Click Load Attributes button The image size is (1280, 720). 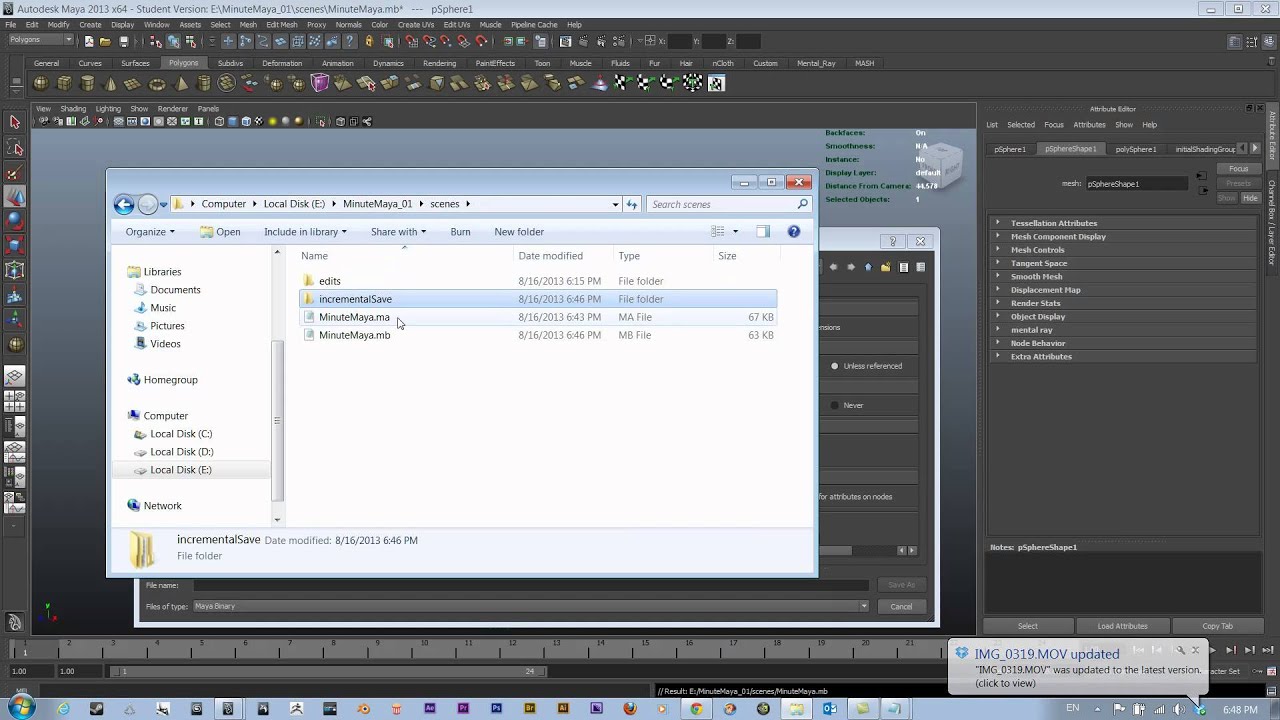(x=1122, y=626)
